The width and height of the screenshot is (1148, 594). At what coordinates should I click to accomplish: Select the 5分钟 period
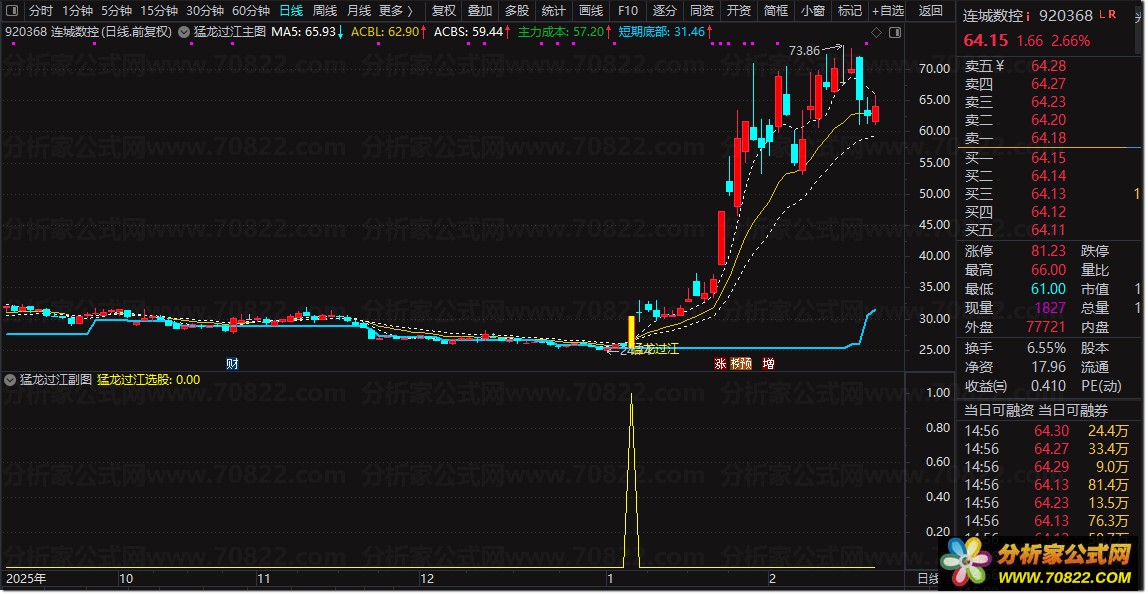coord(116,11)
